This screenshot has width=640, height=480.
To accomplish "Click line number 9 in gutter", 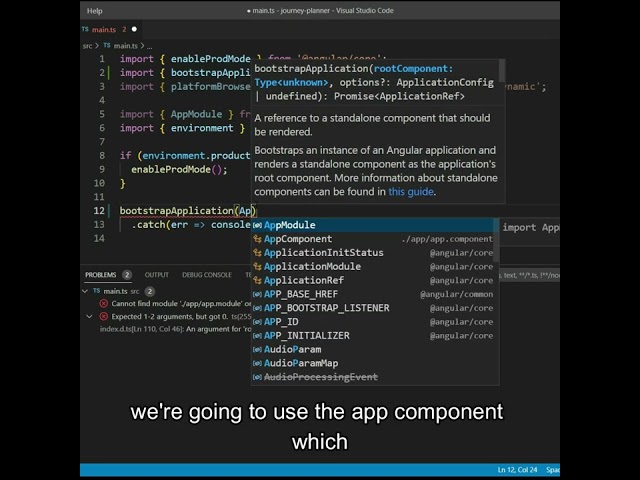I will click(x=102, y=169).
